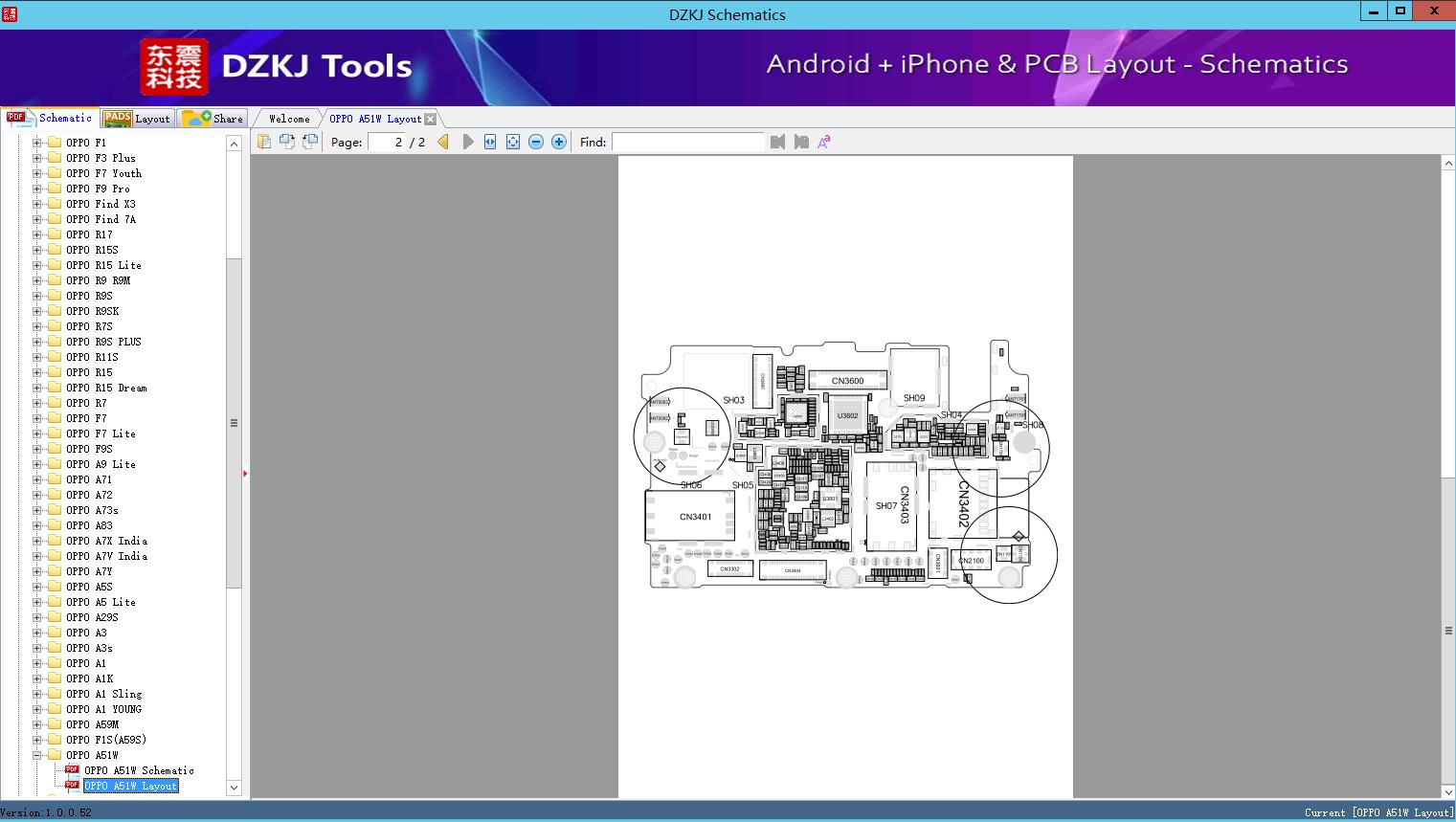Screen dimensions: 1456x822
Task: Zoom out with the minus icon
Action: click(x=536, y=142)
